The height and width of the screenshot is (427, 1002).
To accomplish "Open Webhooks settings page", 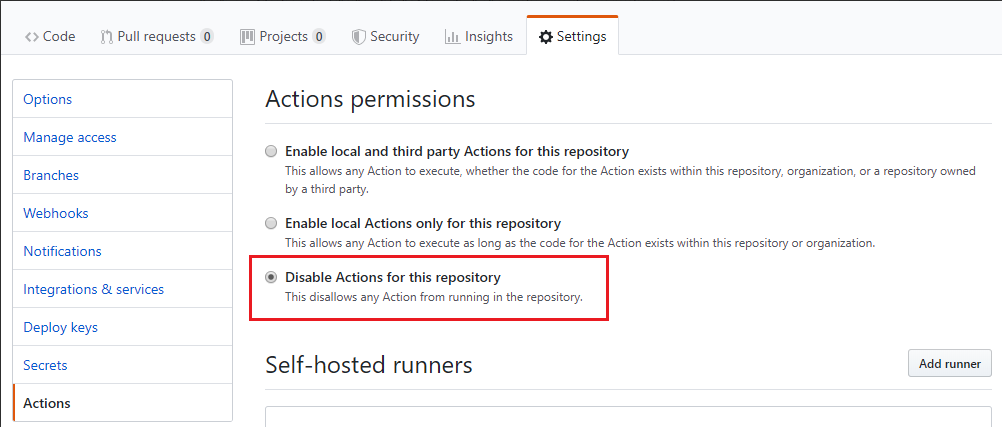I will [x=56, y=213].
